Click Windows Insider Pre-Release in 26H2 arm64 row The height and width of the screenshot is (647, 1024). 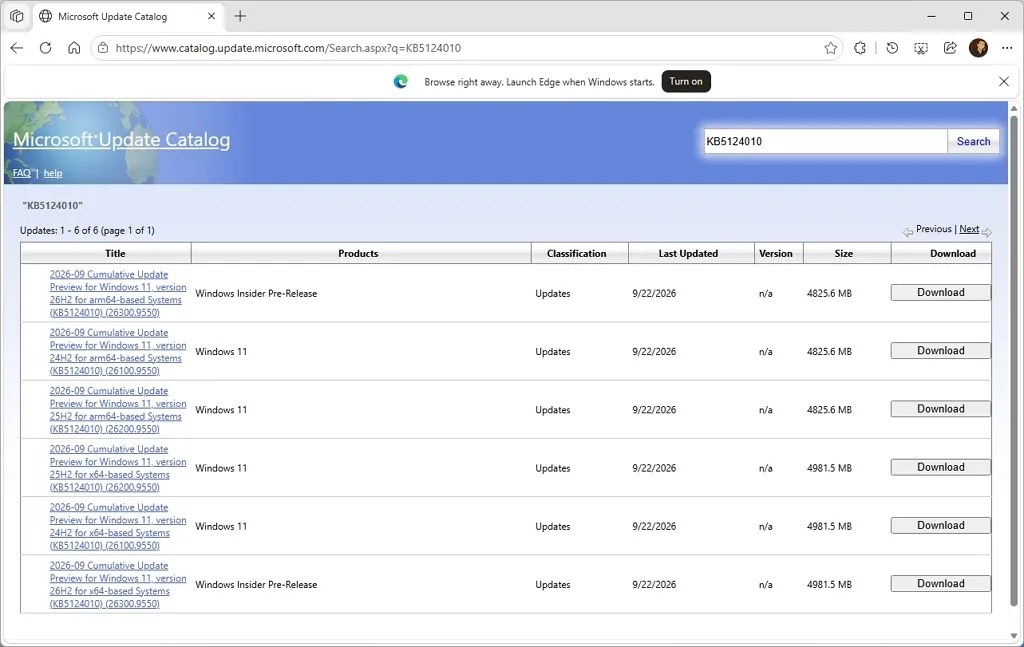[256, 293]
